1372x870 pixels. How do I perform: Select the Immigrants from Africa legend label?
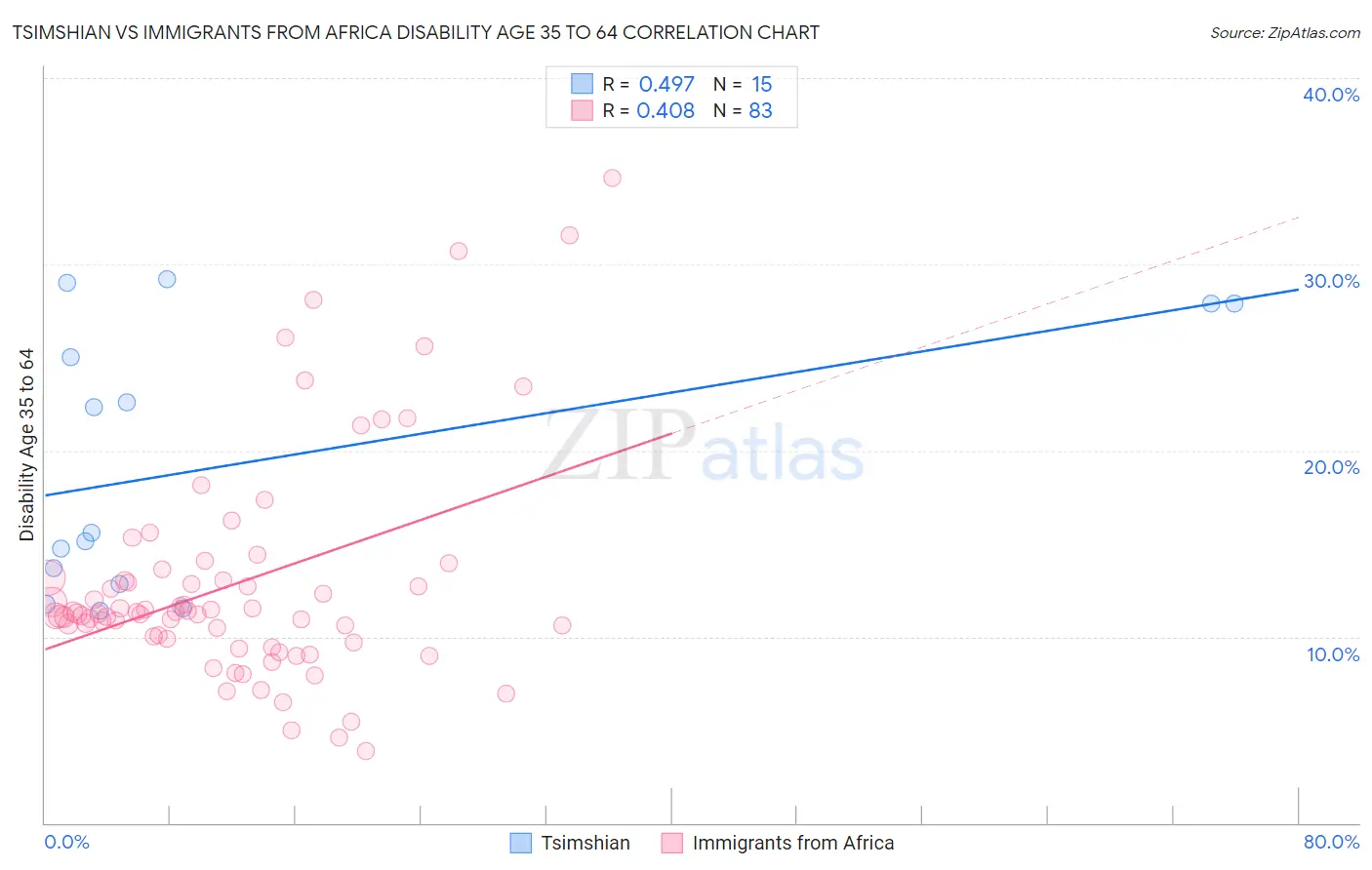793,843
